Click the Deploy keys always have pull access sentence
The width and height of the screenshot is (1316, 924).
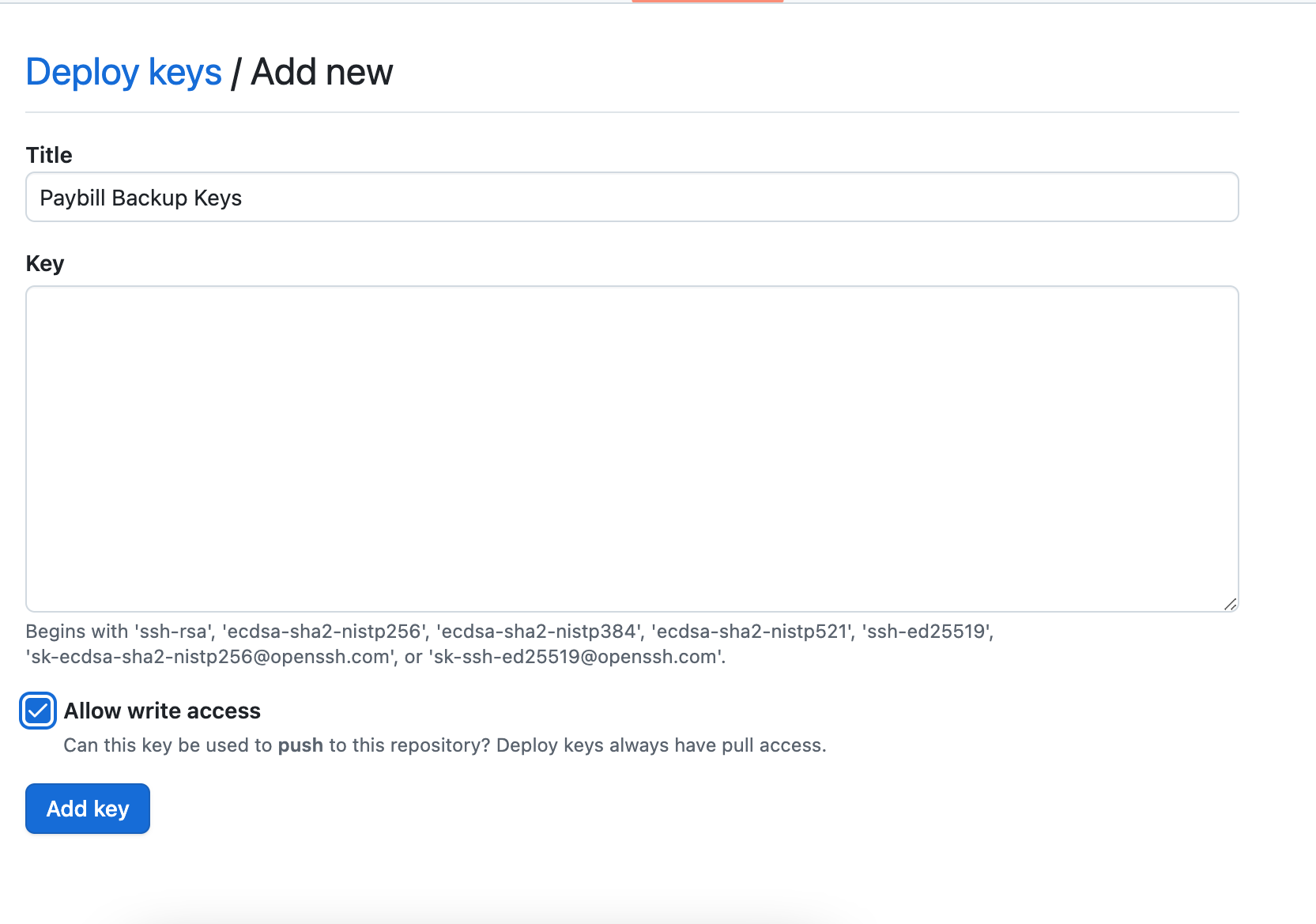[661, 745]
